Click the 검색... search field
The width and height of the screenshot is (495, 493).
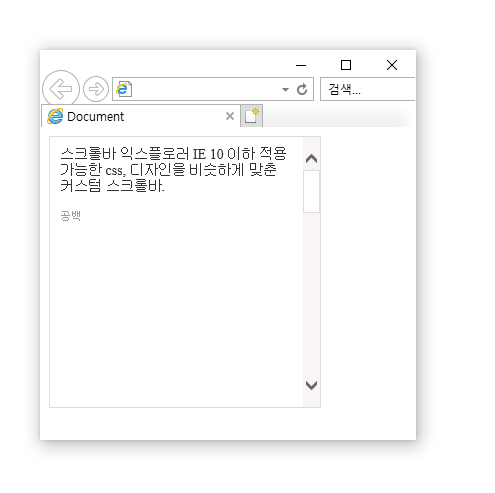(x=368, y=89)
